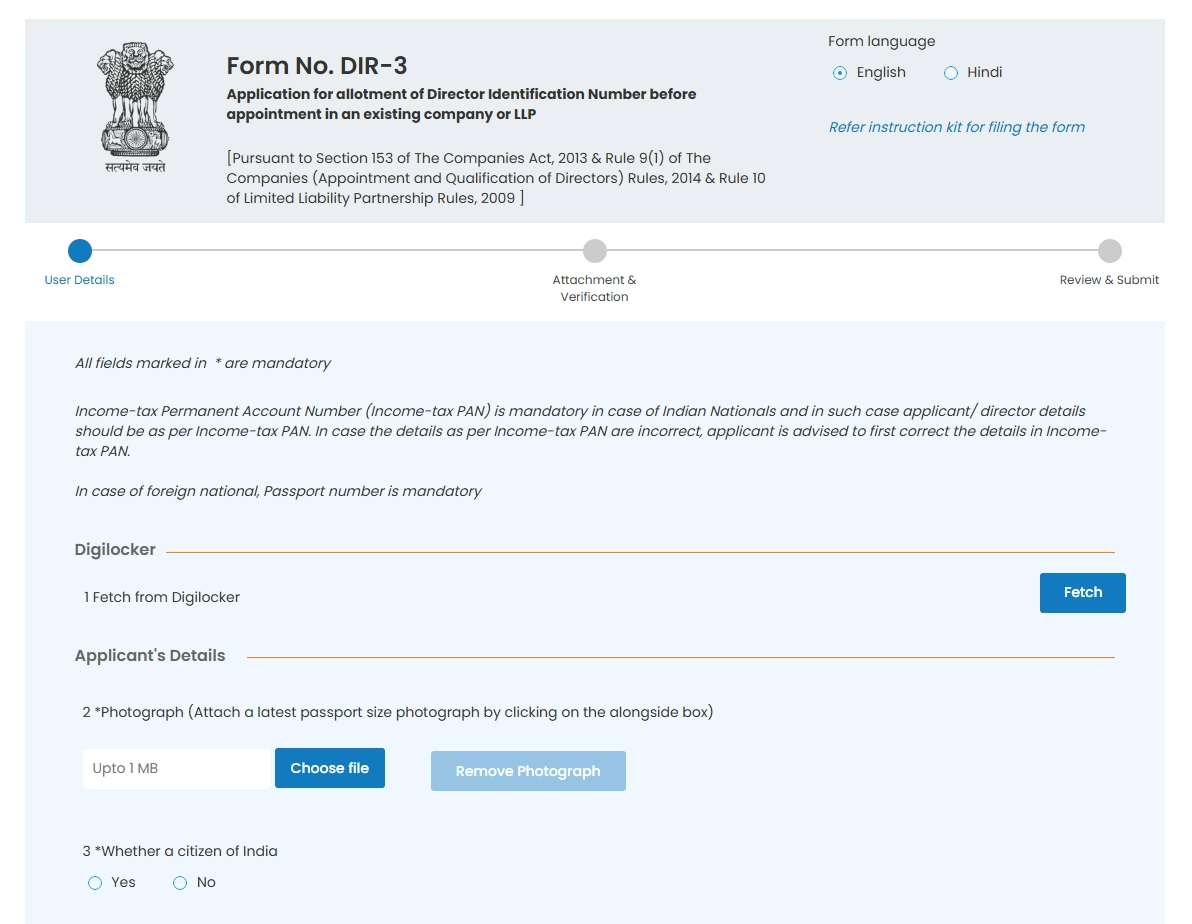Click the '2 *Photograph' instruction label
This screenshot has height=924, width=1192.
[x=398, y=712]
